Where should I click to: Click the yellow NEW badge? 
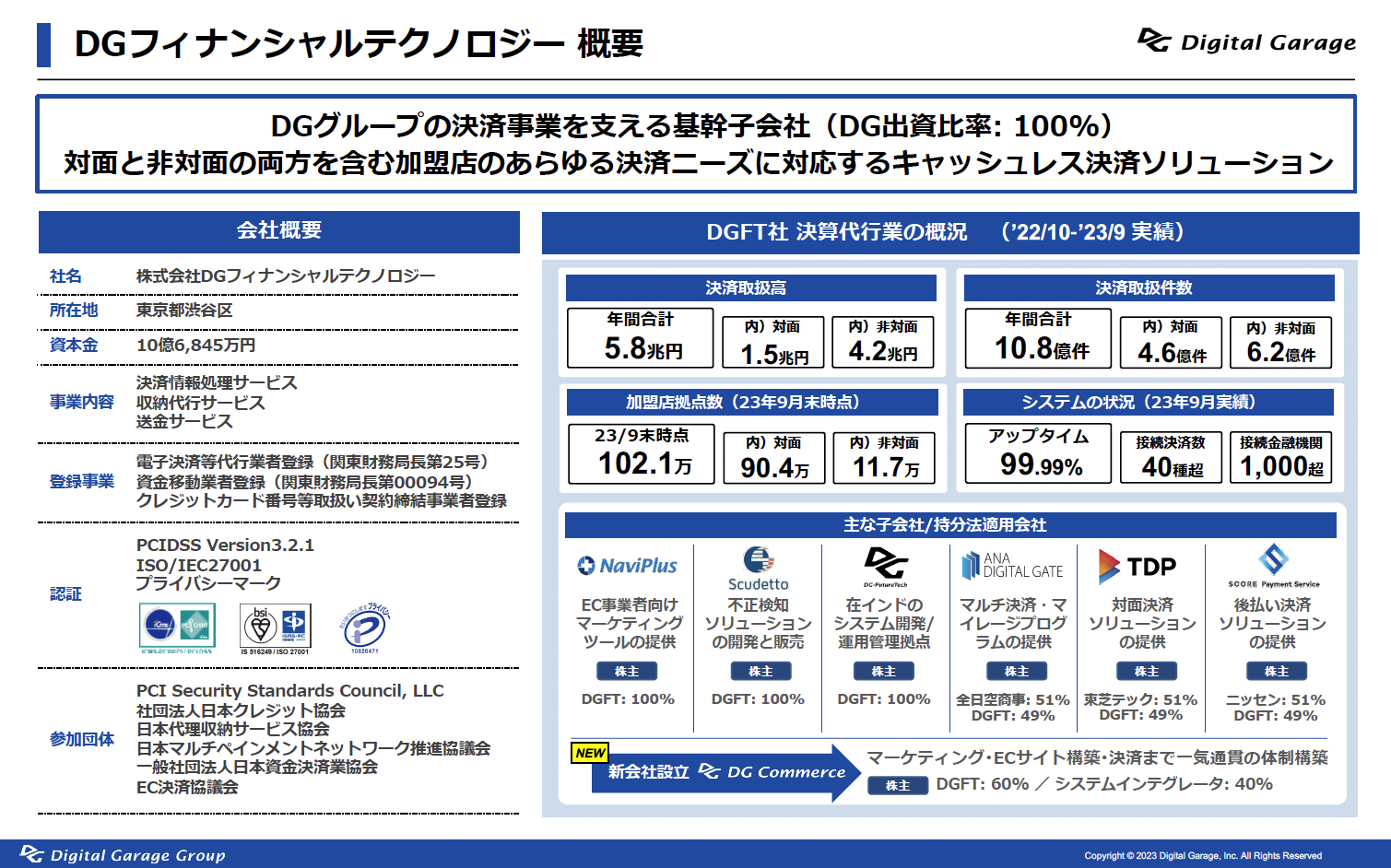590,753
